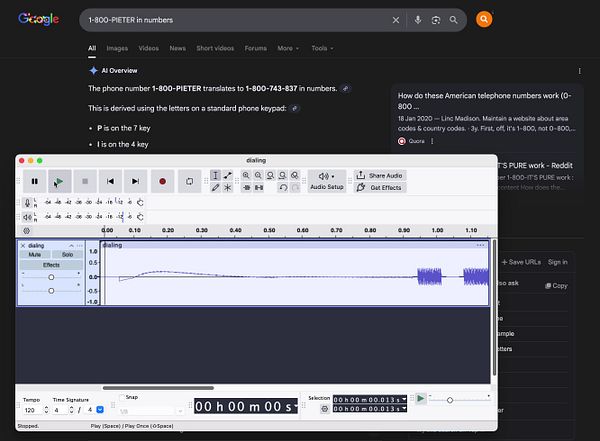This screenshot has width=600, height=441.
Task: Open the Forums tab in Google
Action: coord(256,48)
